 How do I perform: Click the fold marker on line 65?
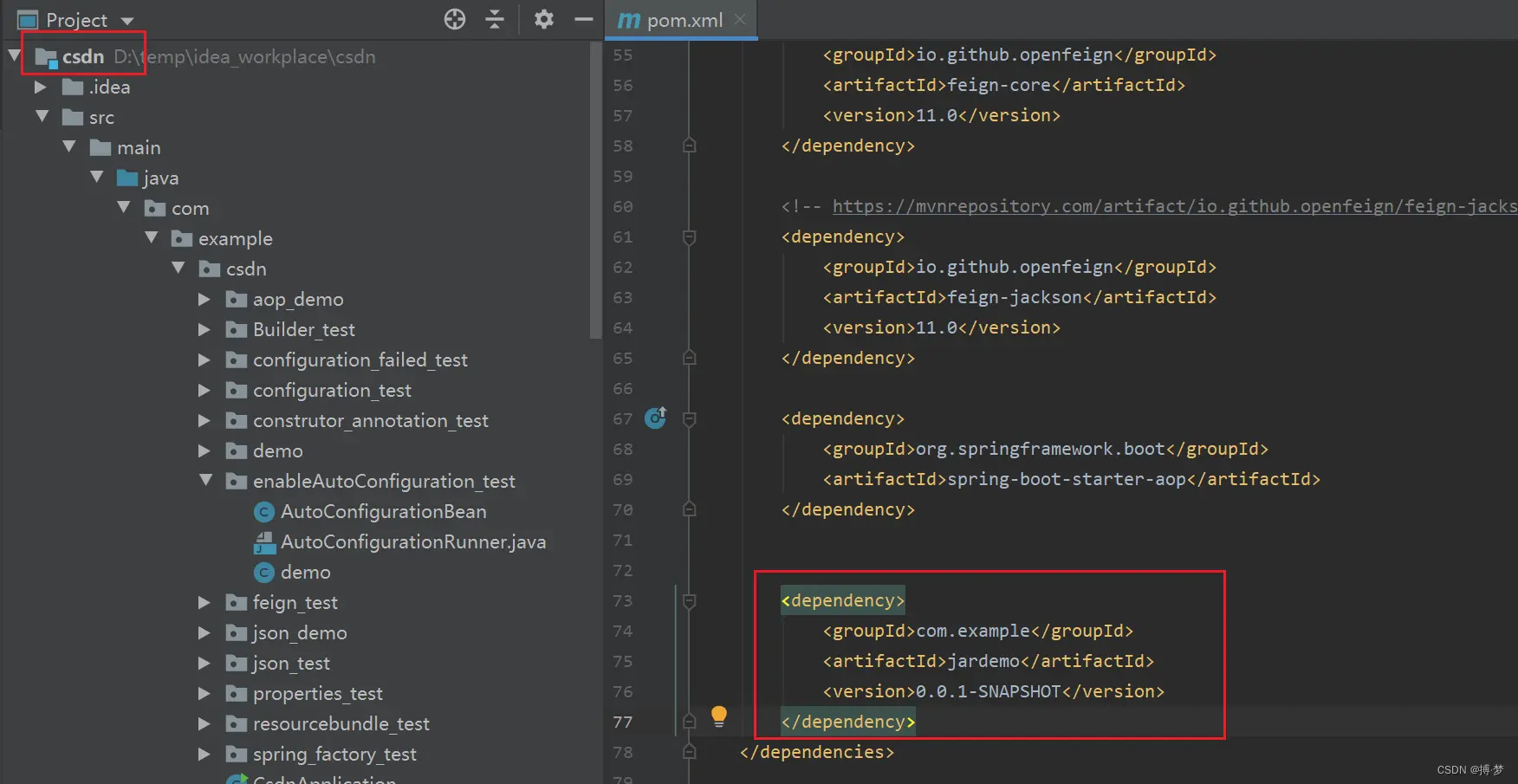coord(690,358)
